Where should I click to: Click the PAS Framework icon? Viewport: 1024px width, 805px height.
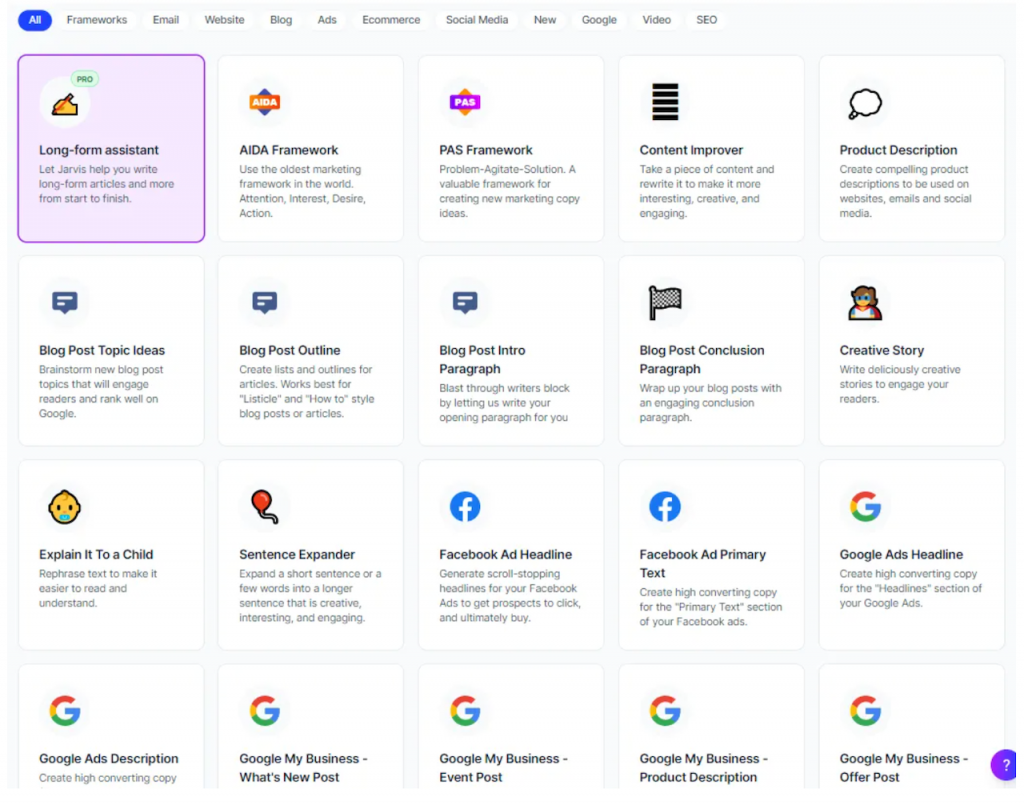coord(465,102)
